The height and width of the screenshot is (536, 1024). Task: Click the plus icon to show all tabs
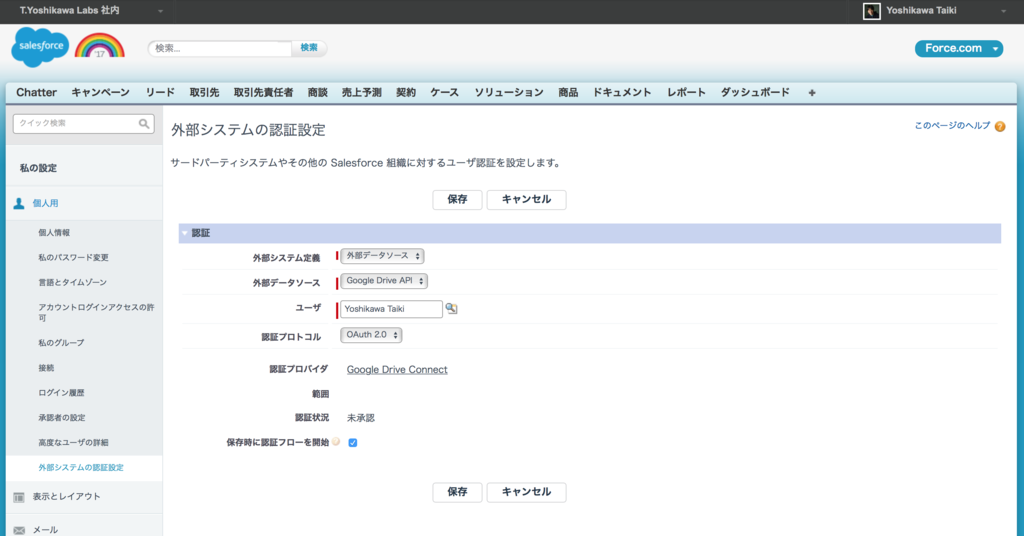click(812, 93)
